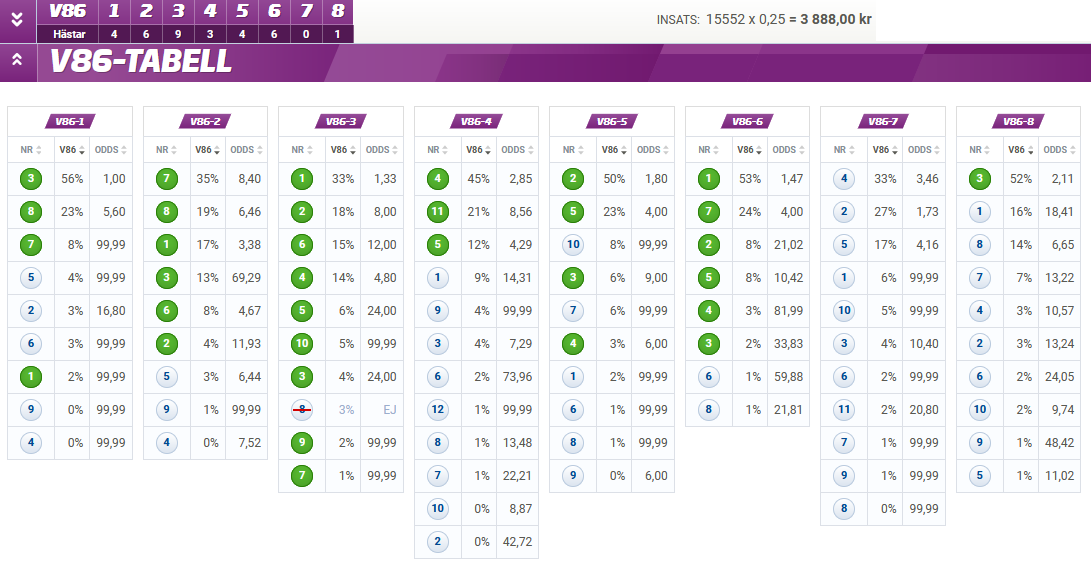Deselect horse 1 in V86-6

coord(708,179)
